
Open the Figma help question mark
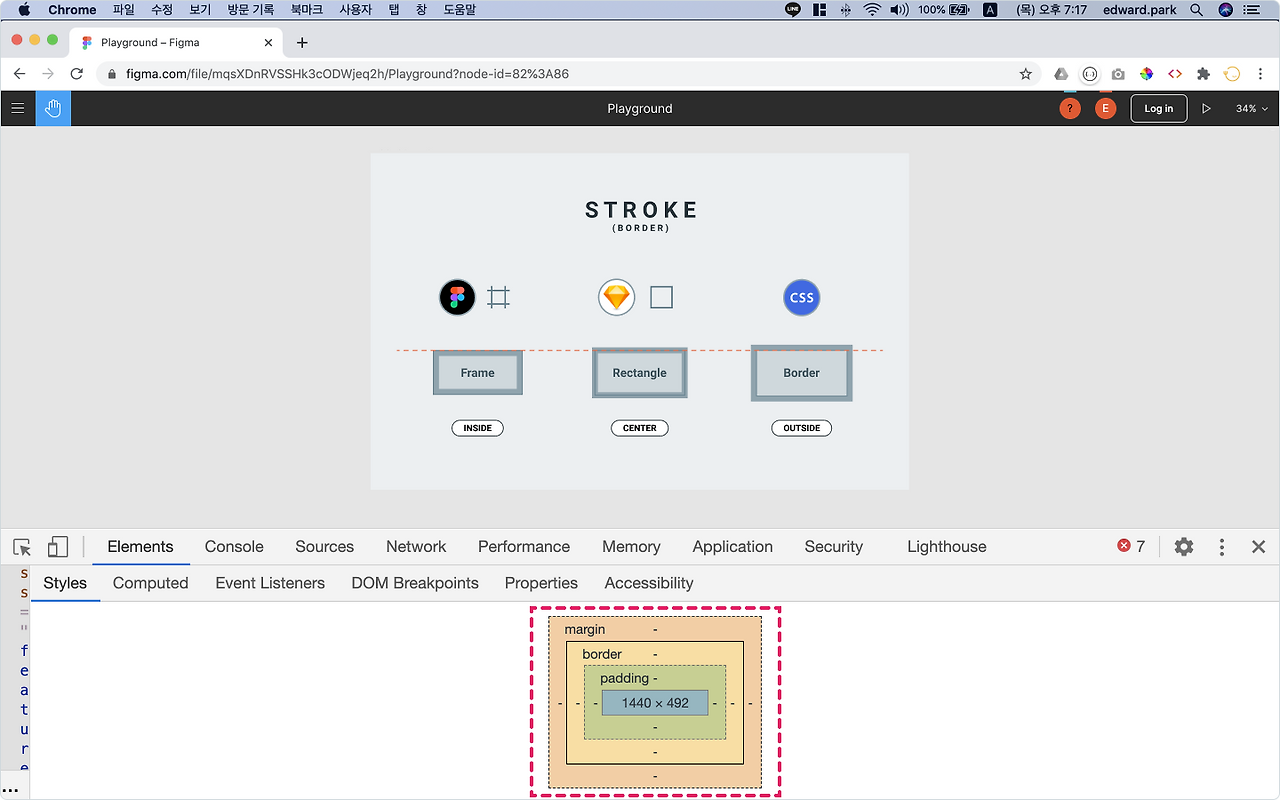[x=1070, y=108]
